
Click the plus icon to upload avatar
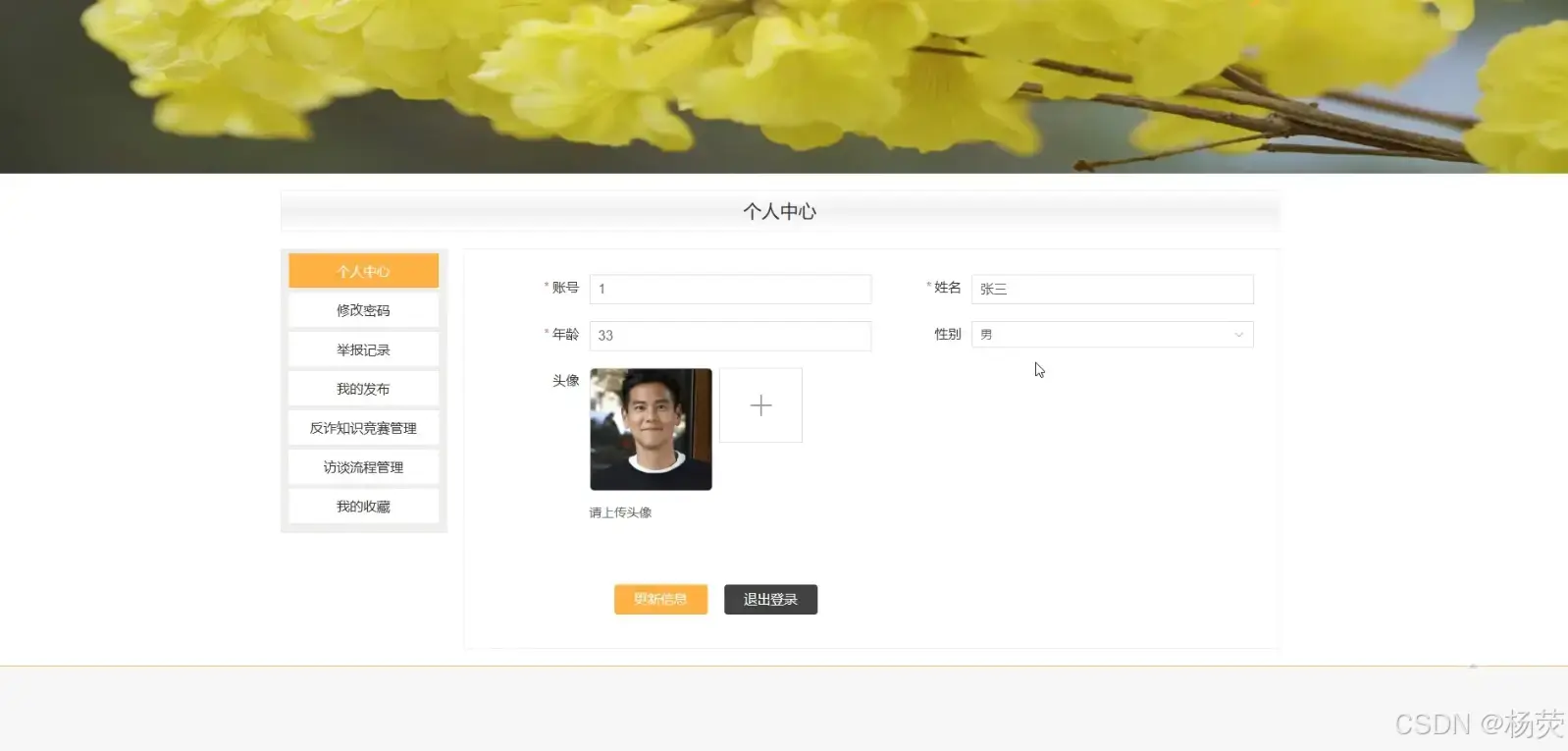(760, 405)
